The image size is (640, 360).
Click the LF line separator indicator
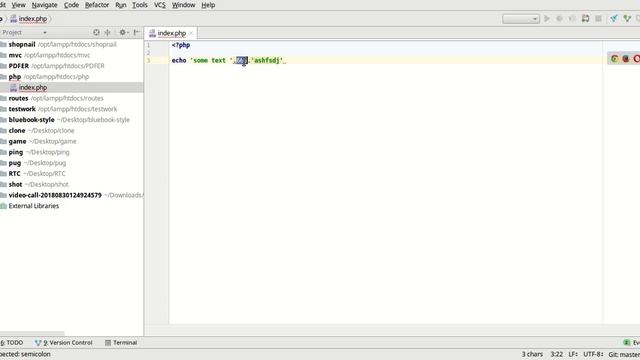(573, 354)
